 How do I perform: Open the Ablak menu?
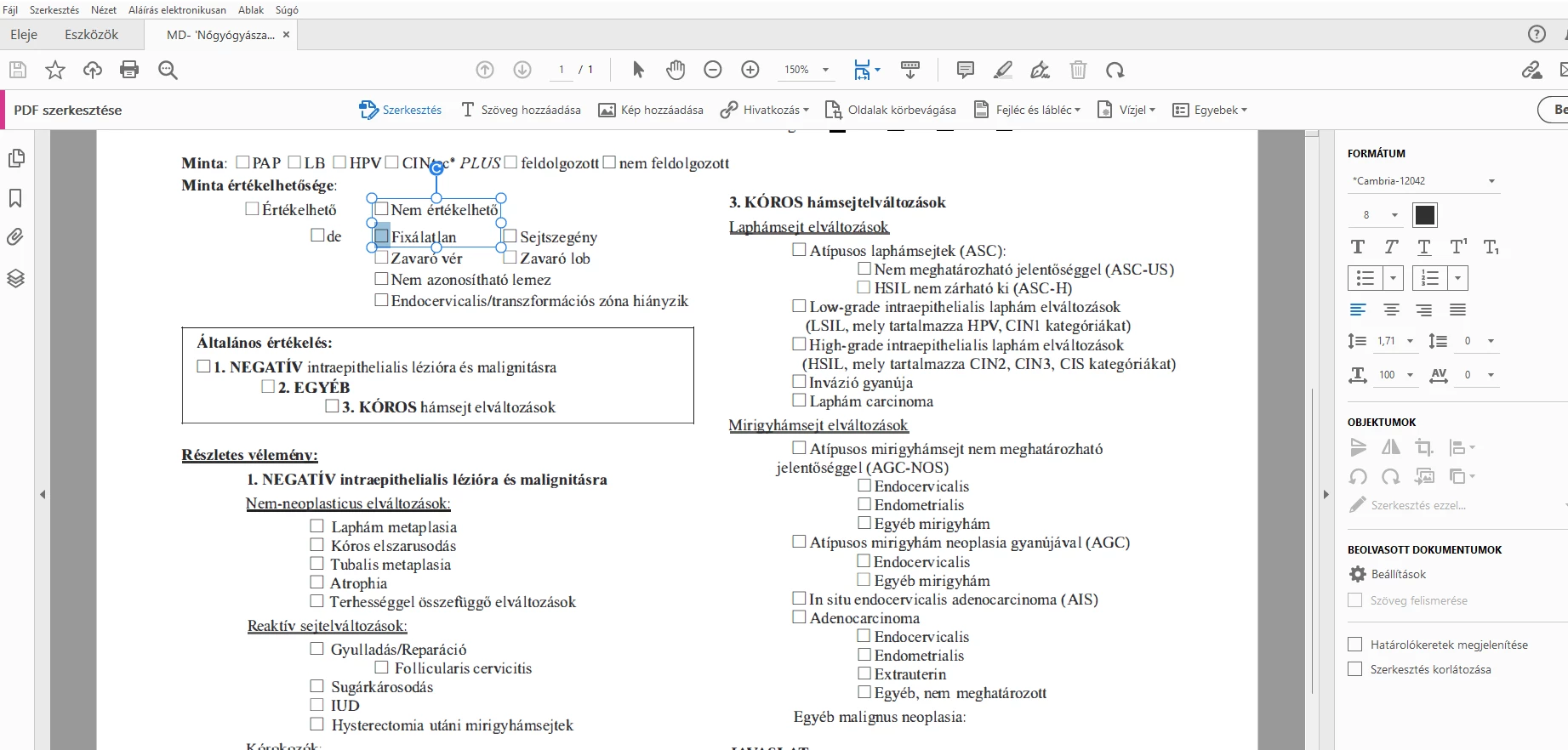coord(251,9)
